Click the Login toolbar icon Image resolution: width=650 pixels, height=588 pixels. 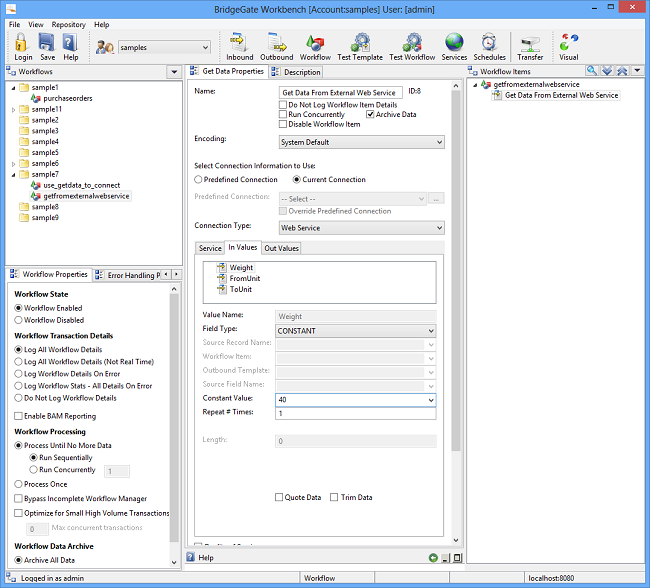(x=22, y=44)
